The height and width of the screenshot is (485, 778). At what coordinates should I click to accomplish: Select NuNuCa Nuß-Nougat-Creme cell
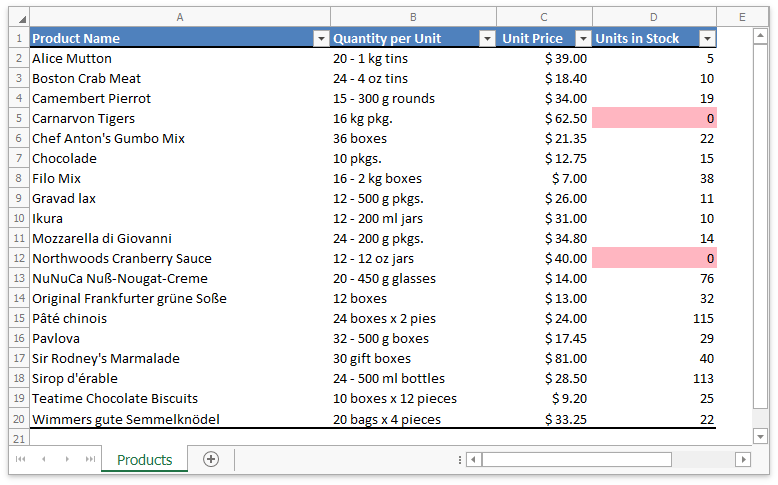click(x=180, y=278)
